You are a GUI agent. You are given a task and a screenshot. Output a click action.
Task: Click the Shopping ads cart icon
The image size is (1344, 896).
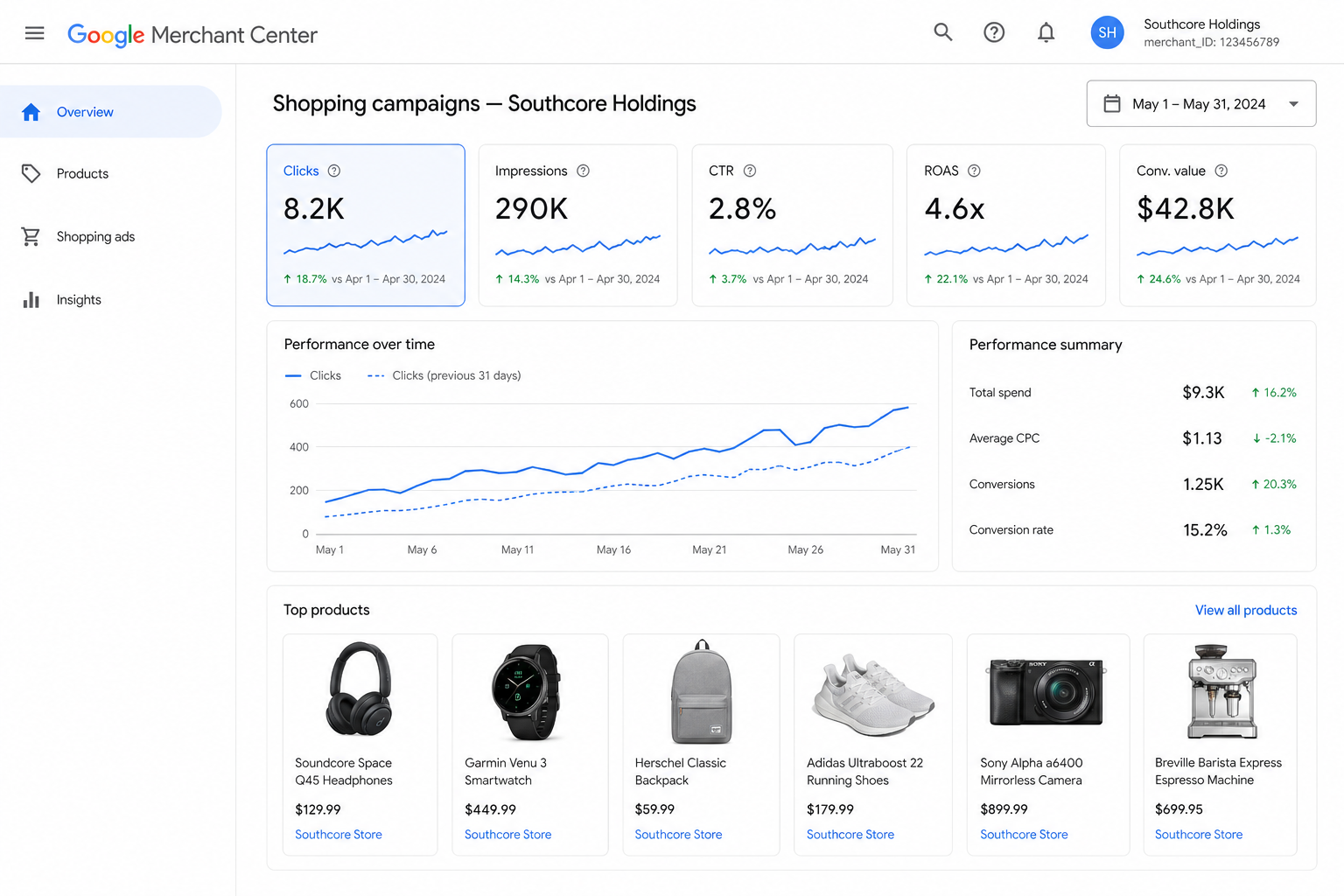[x=31, y=236]
